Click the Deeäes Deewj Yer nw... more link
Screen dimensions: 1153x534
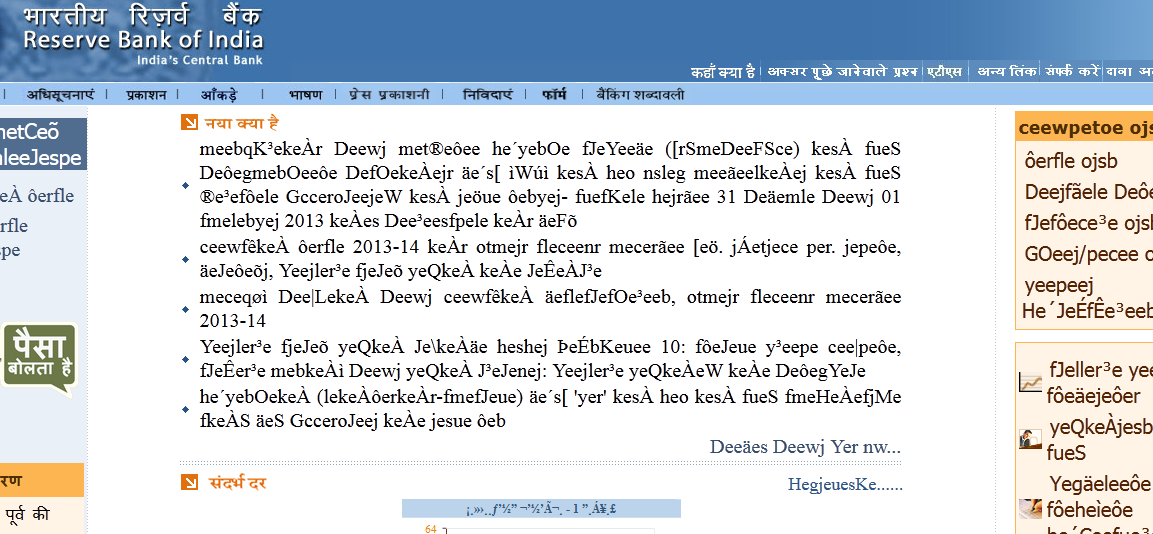point(805,446)
